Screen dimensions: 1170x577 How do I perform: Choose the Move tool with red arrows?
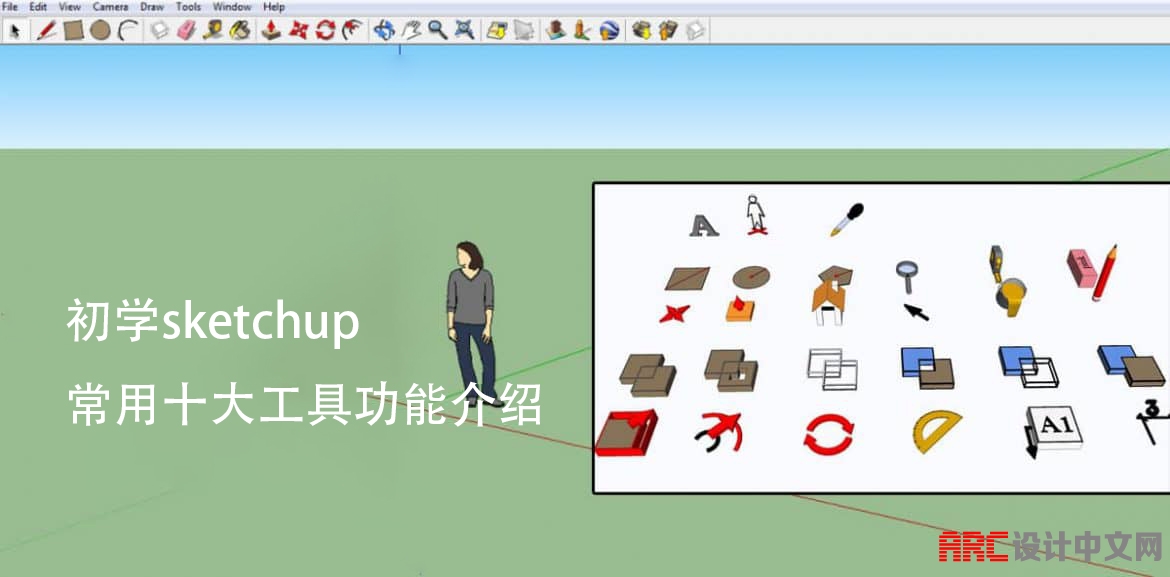click(x=297, y=31)
